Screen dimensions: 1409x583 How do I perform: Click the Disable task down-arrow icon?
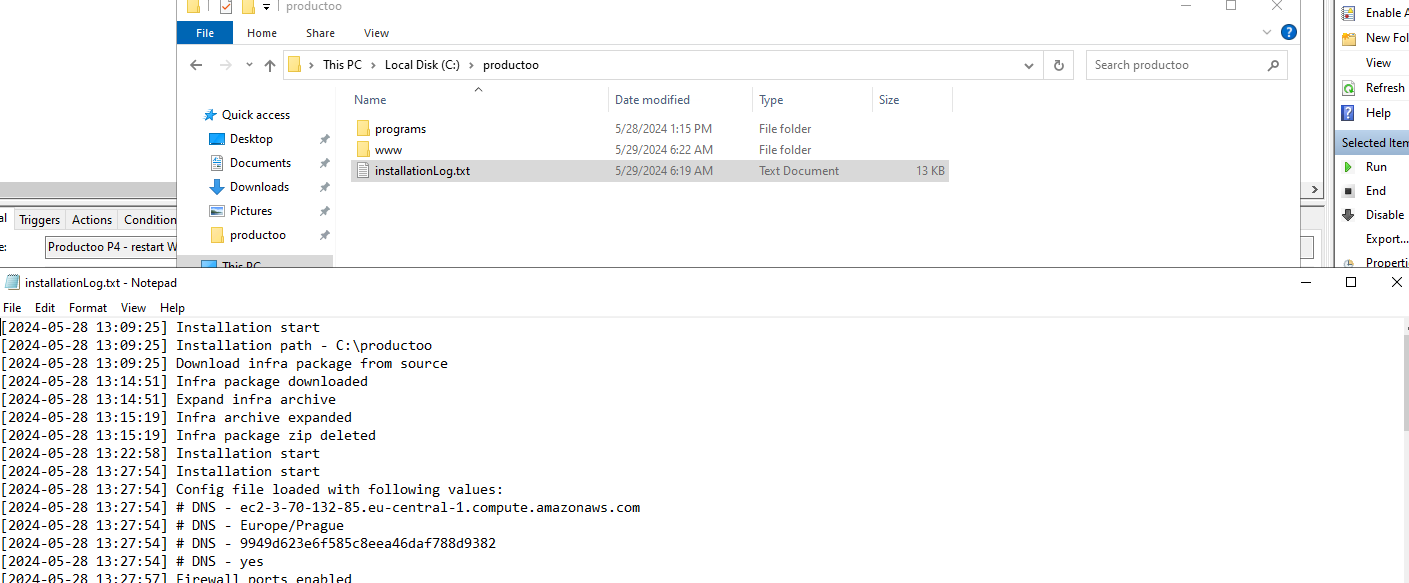[x=1348, y=215]
